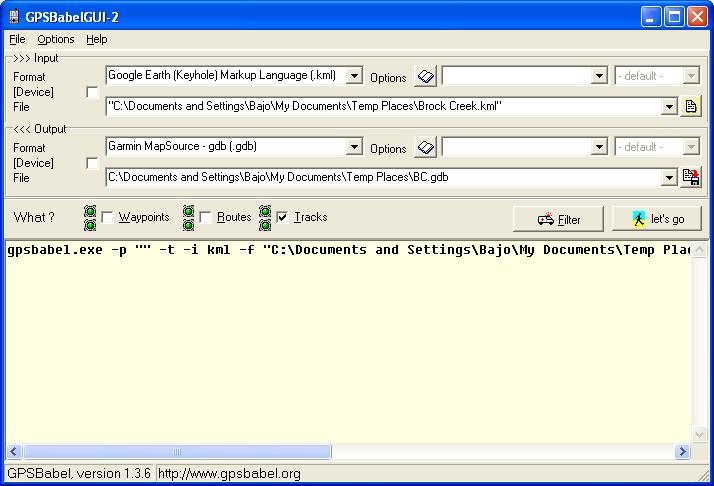Click the GPSBabelGUI title bar app icon
714x486 pixels.
pyautogui.click(x=14, y=17)
